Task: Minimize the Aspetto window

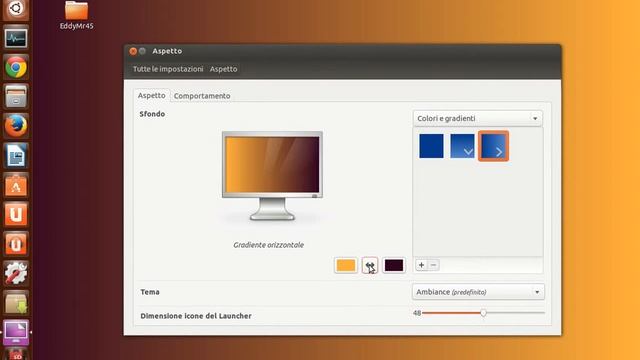Action: (x=142, y=51)
